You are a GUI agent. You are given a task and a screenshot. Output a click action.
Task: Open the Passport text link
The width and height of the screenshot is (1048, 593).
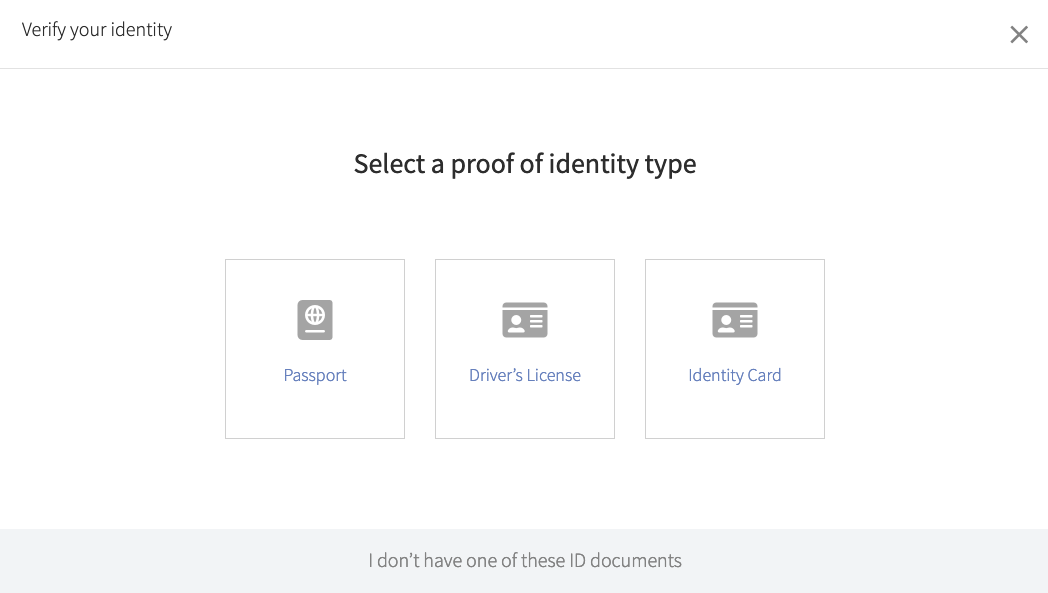click(x=315, y=375)
